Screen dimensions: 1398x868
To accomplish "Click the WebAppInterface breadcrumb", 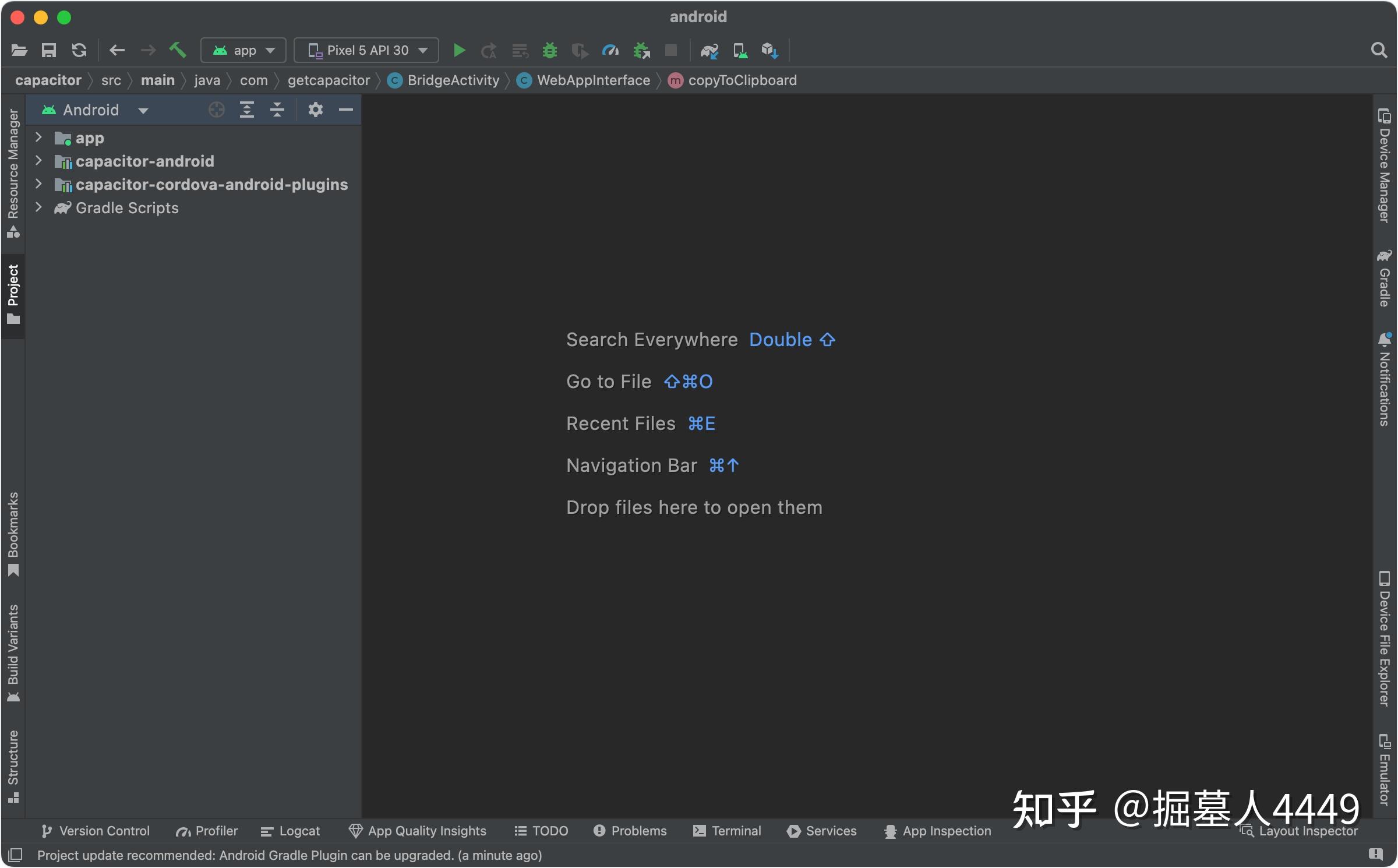I will click(x=593, y=80).
